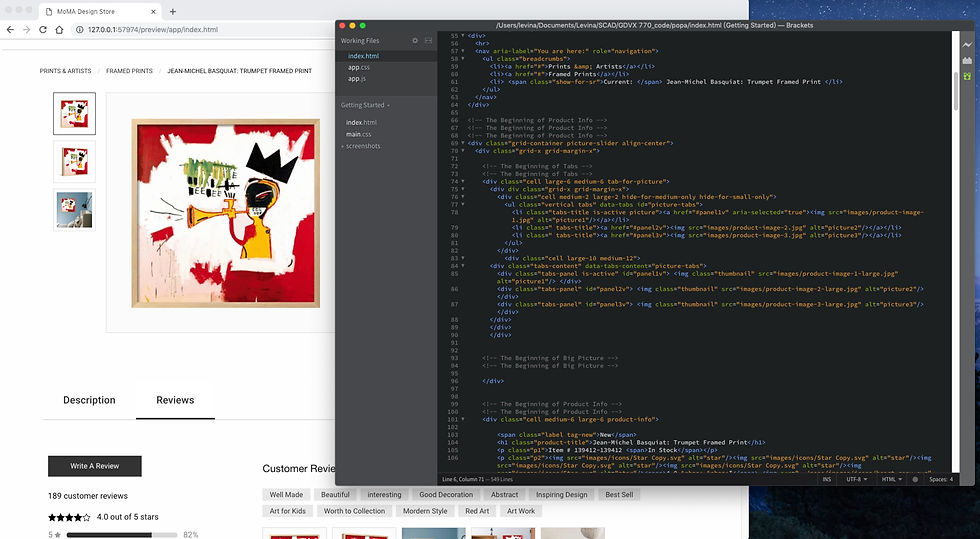Collapse code fold at line 58
Viewport: 980px width, 539px height.
click(x=463, y=59)
